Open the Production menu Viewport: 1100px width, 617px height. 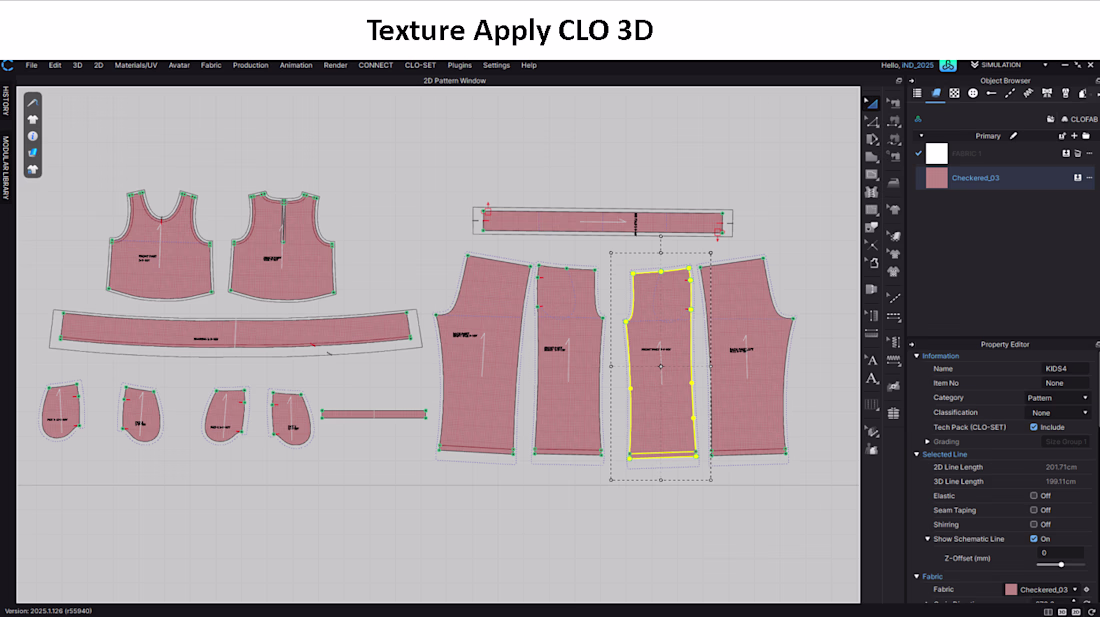pos(250,65)
